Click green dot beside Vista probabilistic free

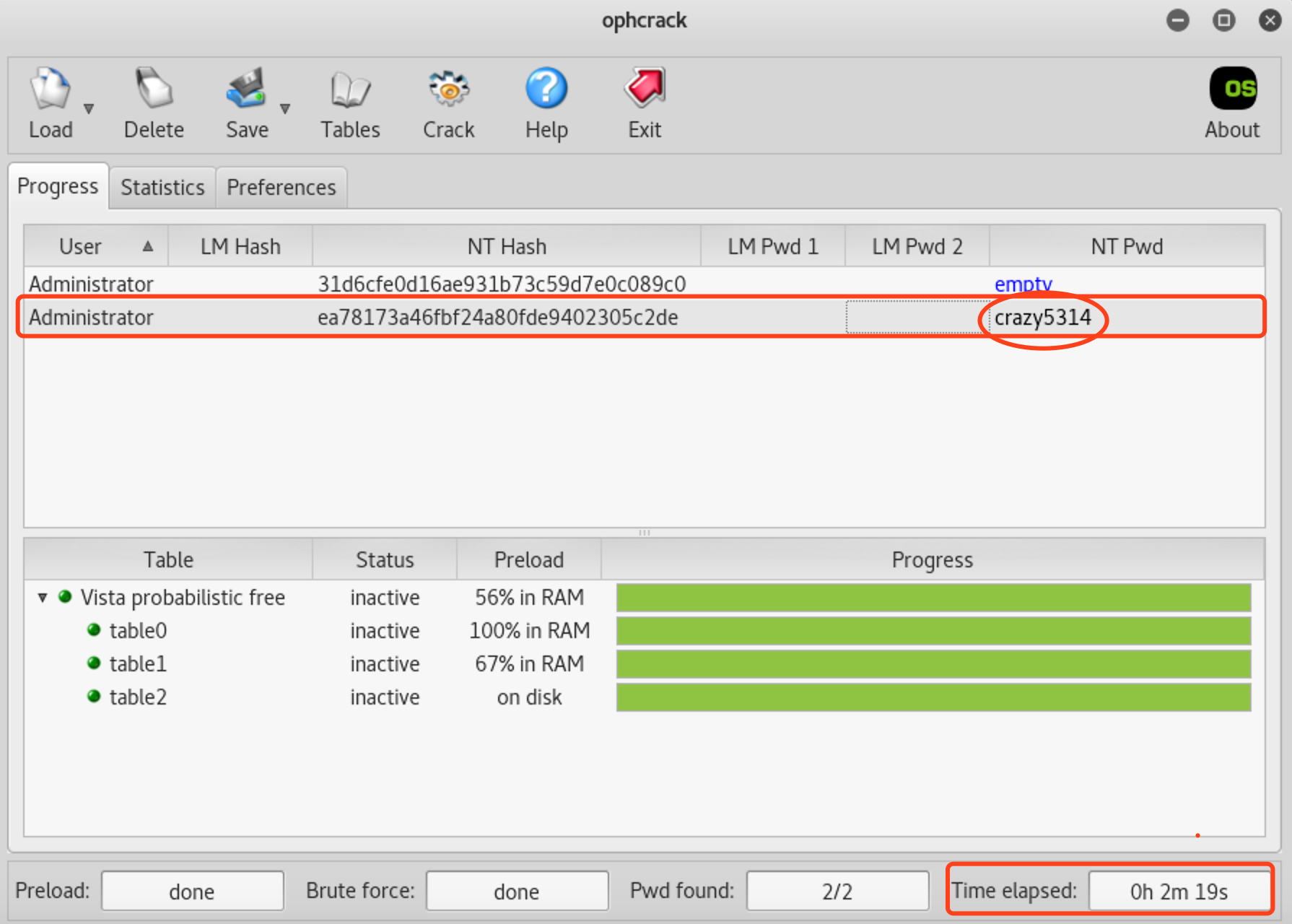[x=65, y=597]
